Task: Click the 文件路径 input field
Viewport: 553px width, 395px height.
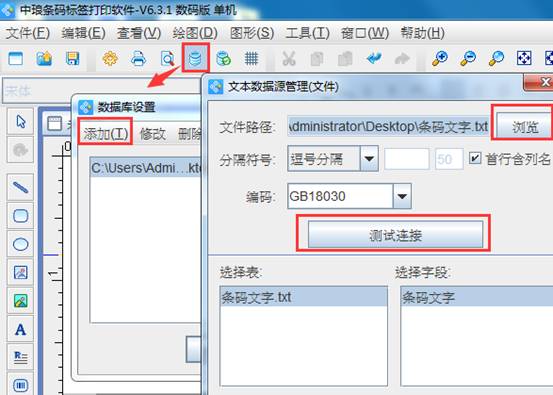Action: coord(388,126)
